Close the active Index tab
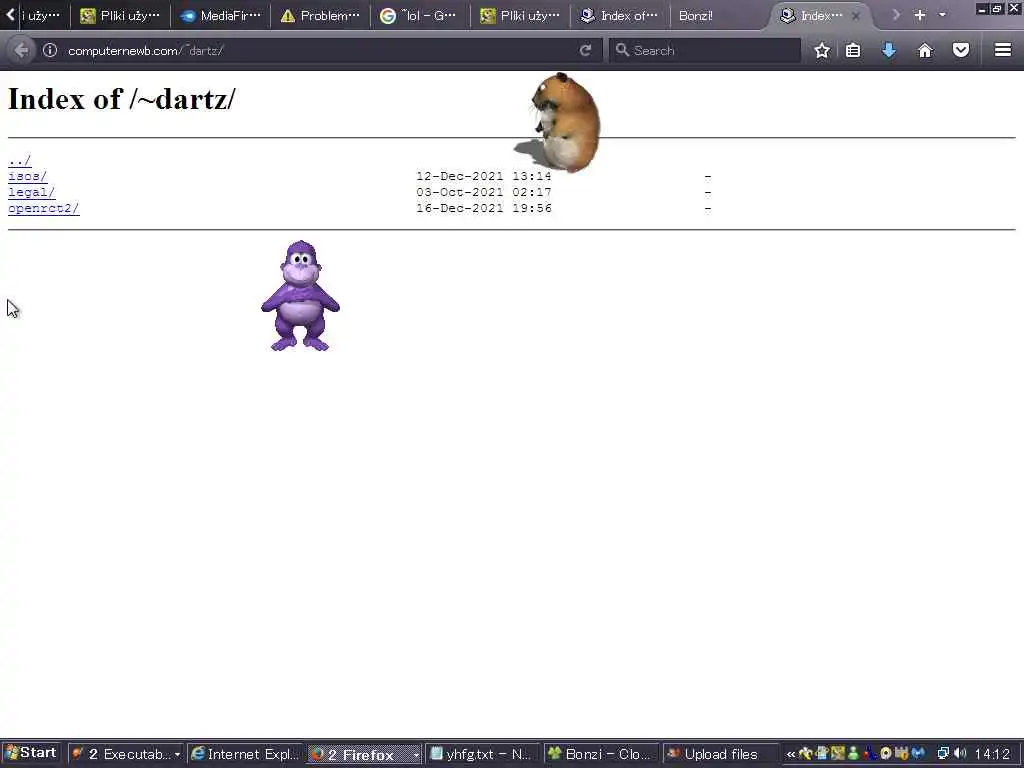Viewport: 1024px width, 768px height. tap(856, 16)
